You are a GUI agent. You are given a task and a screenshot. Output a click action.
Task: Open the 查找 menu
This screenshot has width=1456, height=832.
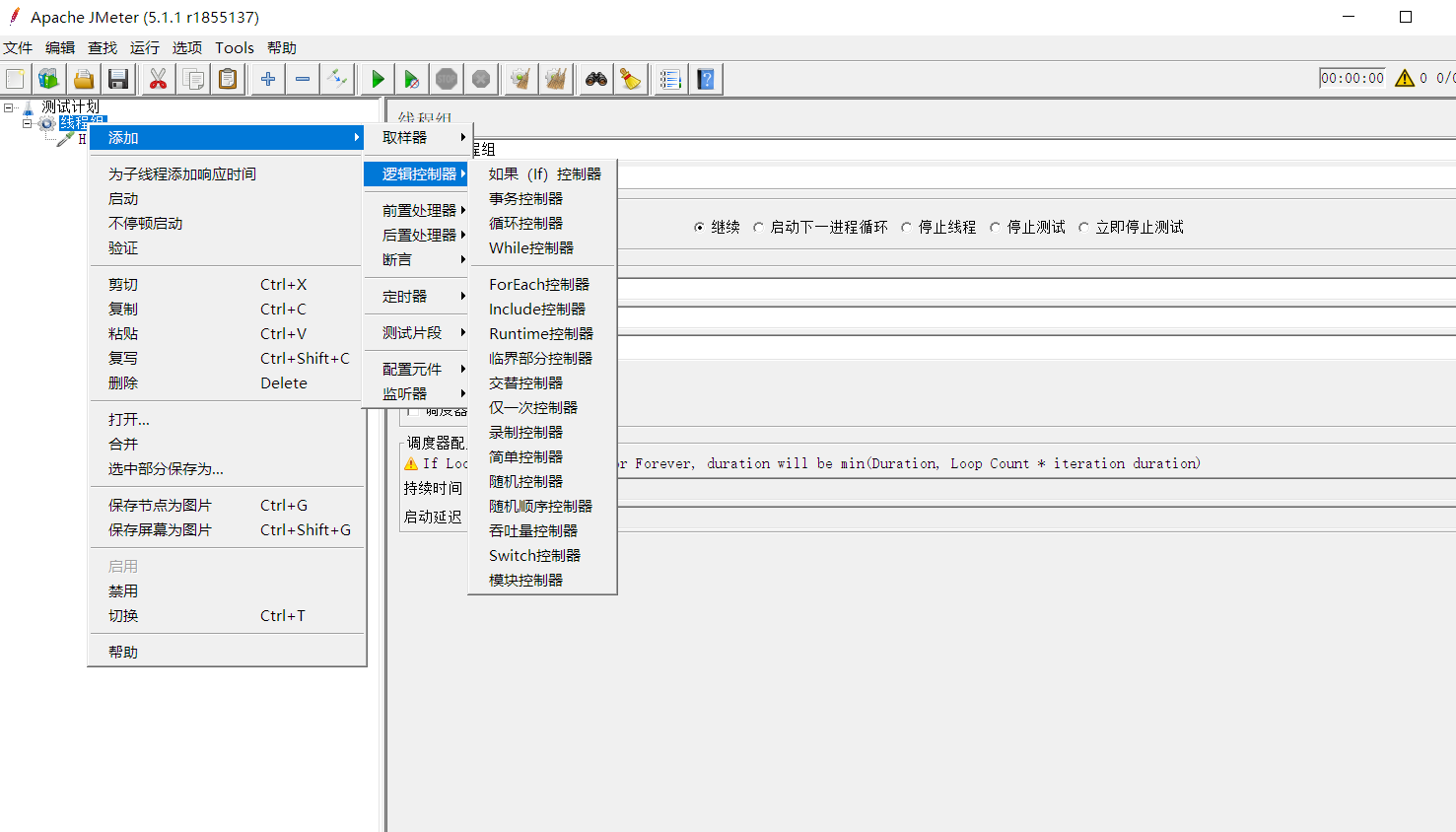coord(103,47)
